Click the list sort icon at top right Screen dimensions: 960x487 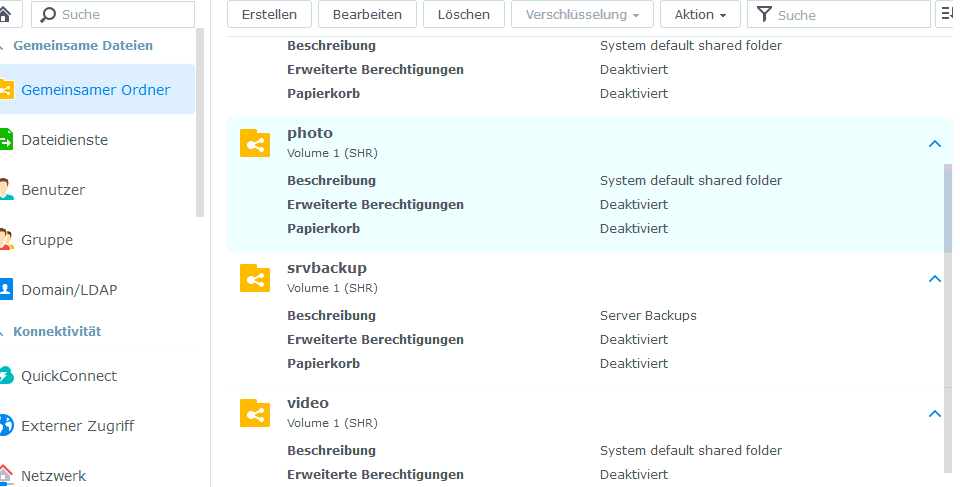tap(947, 14)
